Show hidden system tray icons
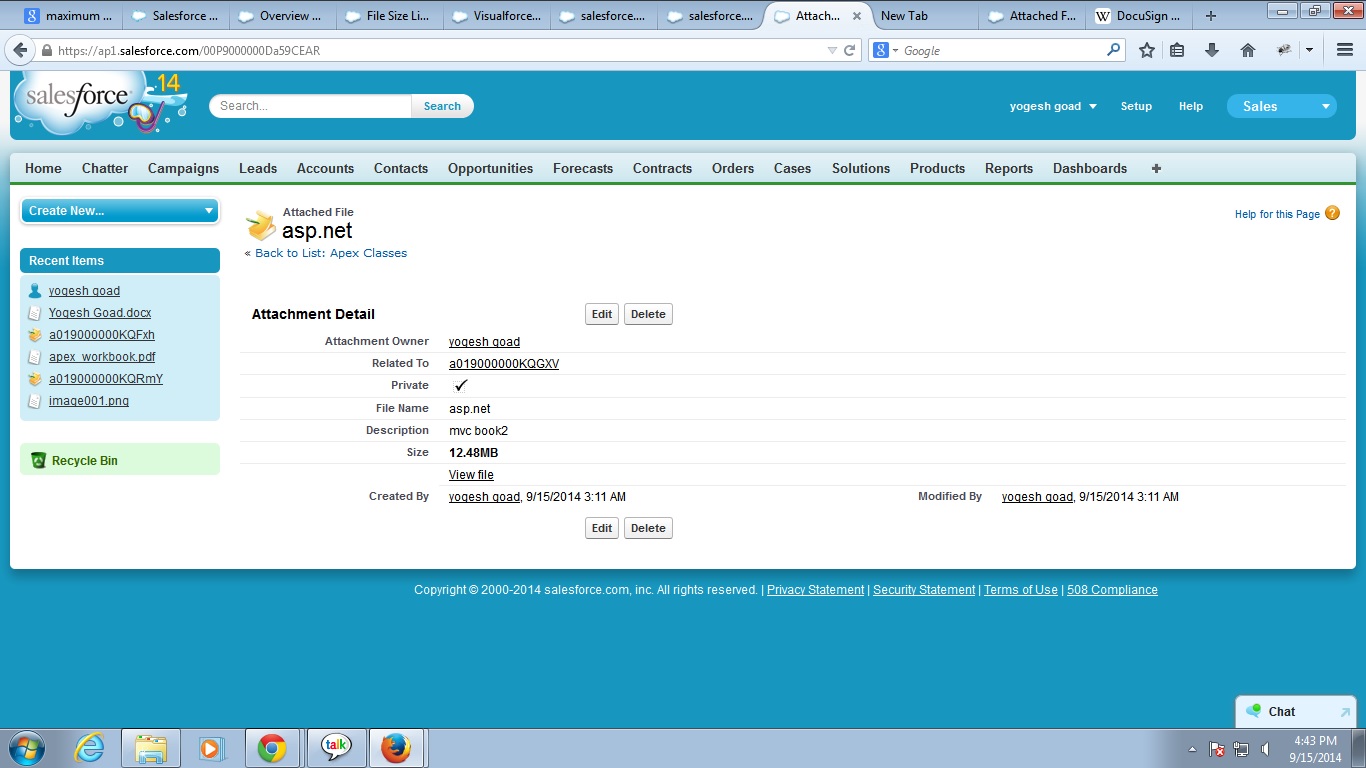The height and width of the screenshot is (768, 1366). [1192, 749]
